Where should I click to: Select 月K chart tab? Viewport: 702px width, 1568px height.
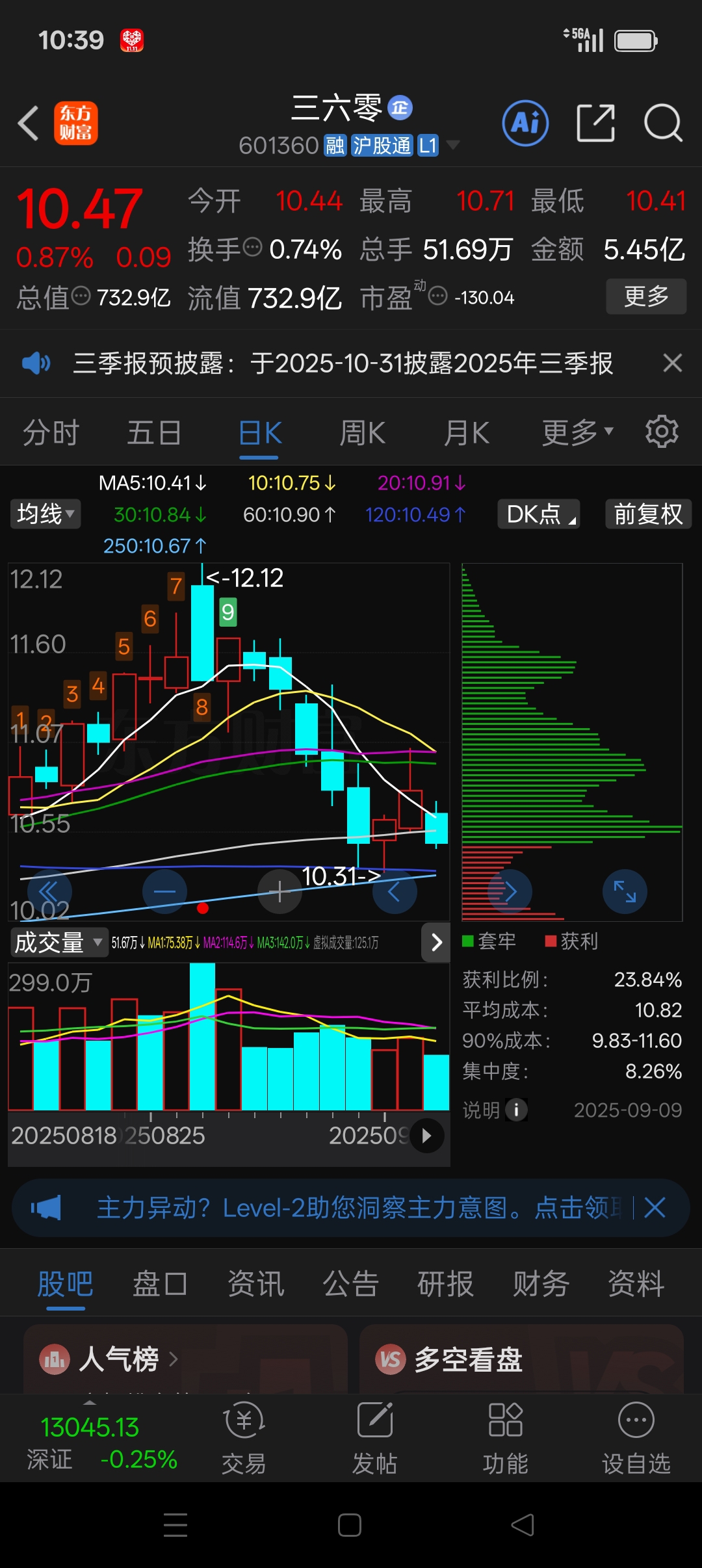[x=467, y=432]
